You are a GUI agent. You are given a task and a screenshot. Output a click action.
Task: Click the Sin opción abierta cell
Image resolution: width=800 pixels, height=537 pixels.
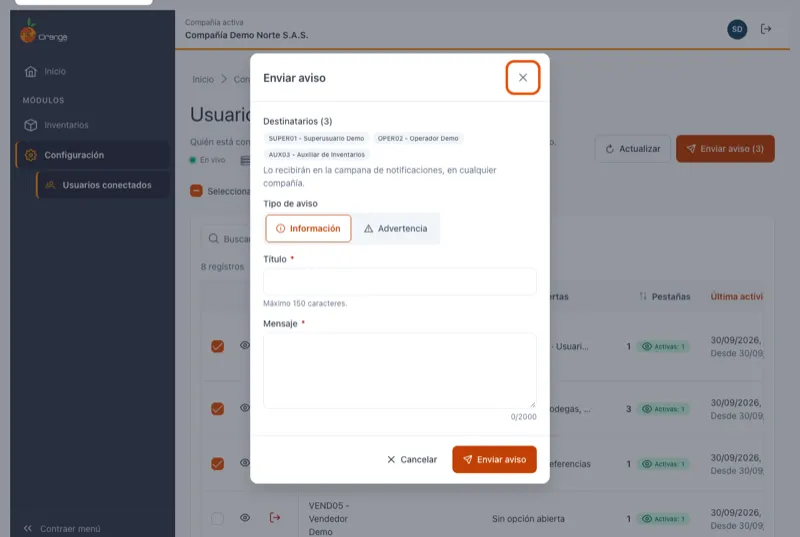pos(528,519)
